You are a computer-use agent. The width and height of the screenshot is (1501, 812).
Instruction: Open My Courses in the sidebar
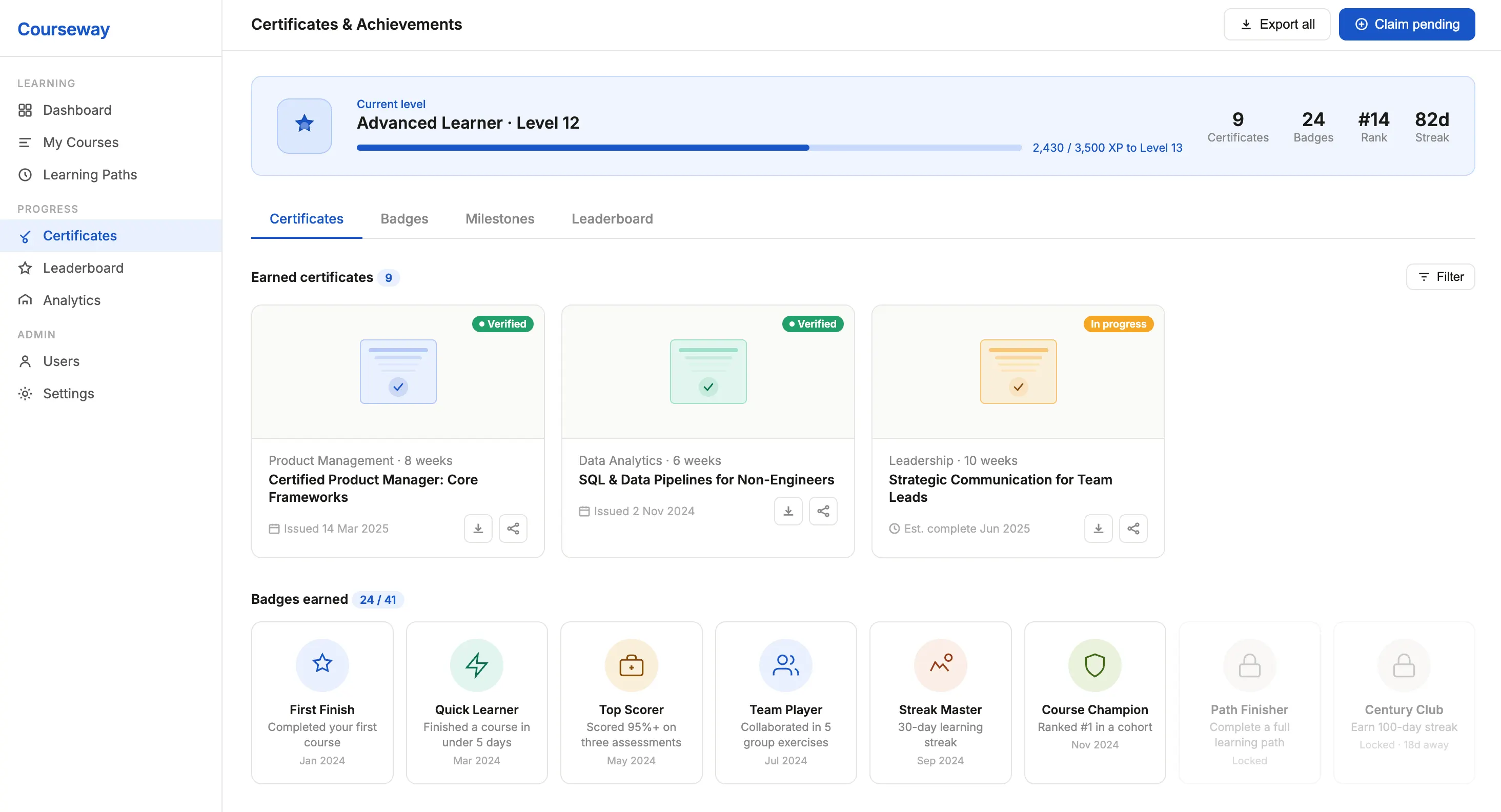(111, 142)
